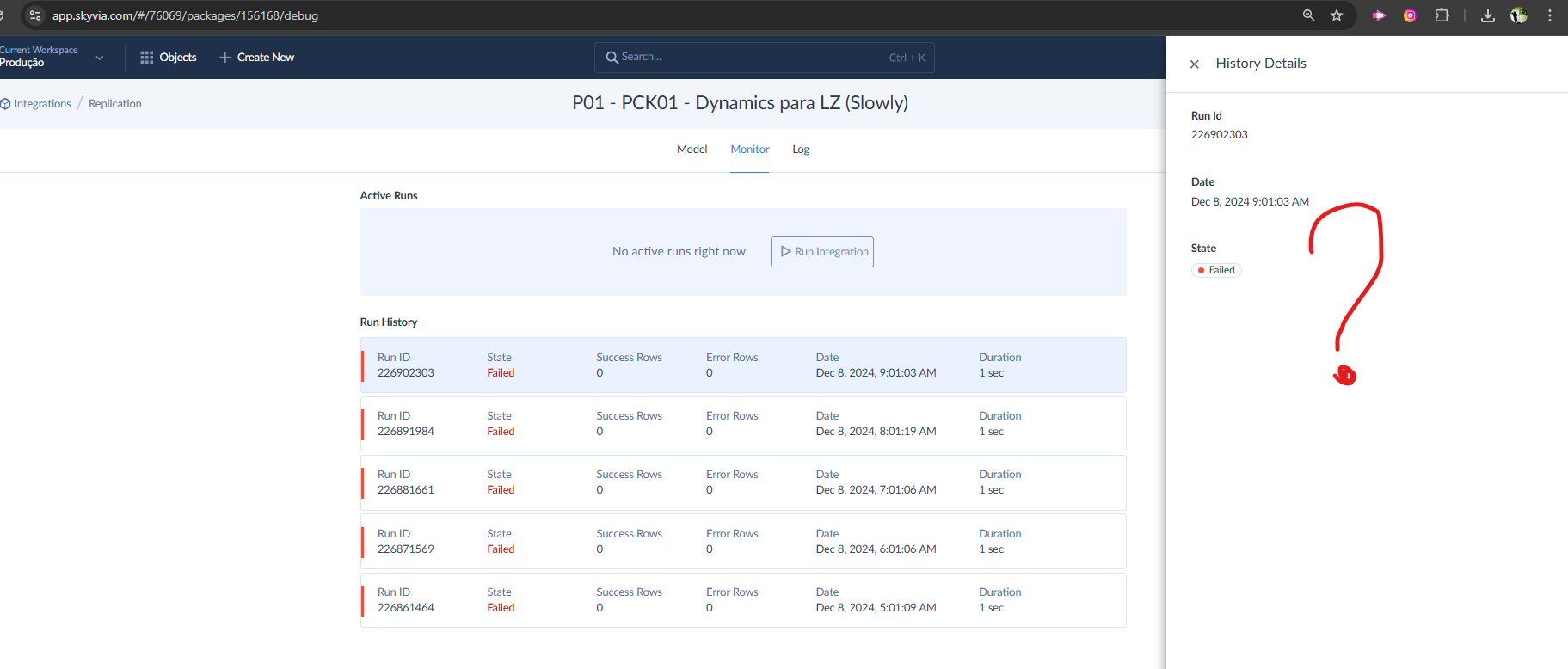Click 'No active runs right now' text

679,252
